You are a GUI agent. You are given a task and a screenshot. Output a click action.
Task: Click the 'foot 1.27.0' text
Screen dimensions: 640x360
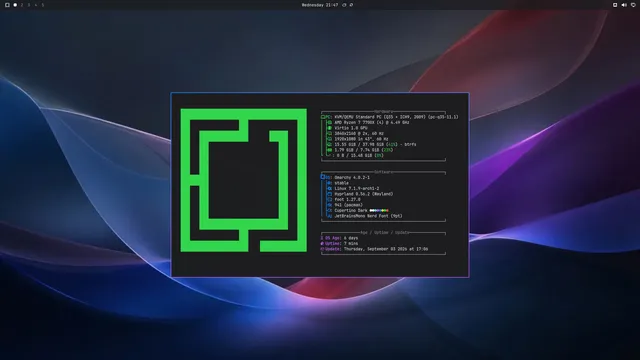(x=347, y=200)
